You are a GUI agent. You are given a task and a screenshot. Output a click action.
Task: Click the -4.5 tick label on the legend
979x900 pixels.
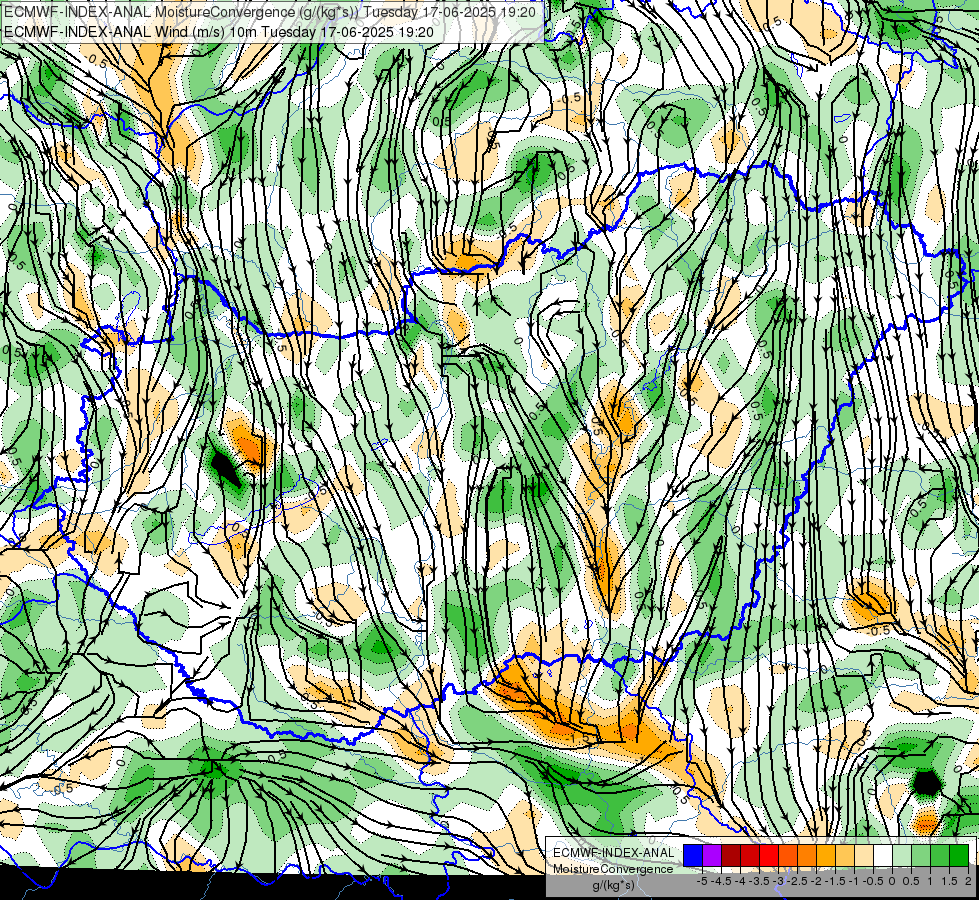pos(721,881)
